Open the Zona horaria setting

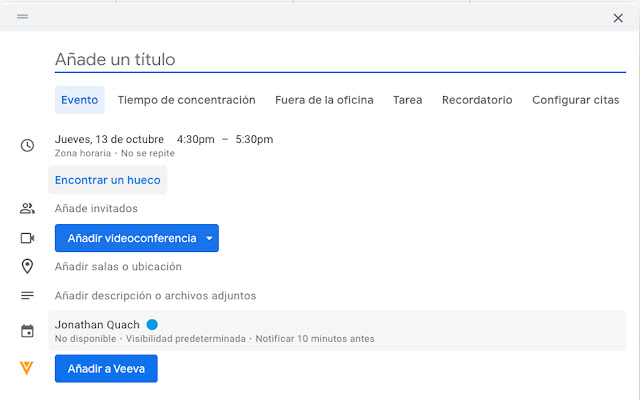click(83, 153)
